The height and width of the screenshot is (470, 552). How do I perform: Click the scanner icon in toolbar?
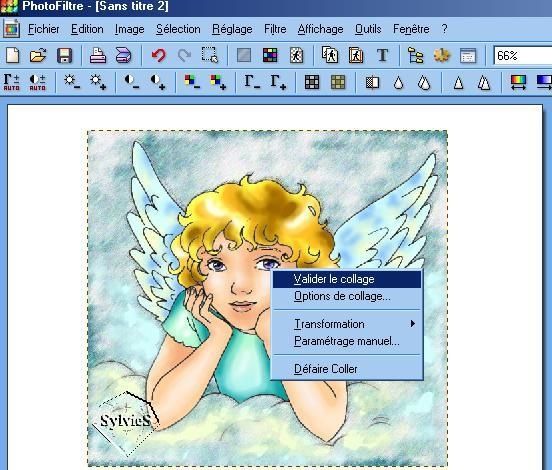124,55
